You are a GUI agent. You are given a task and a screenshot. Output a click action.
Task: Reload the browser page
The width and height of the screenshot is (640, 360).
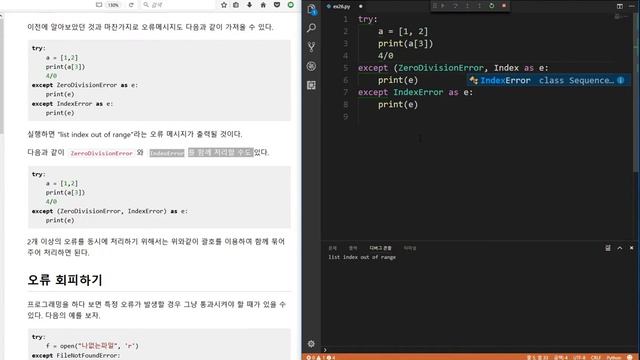131,5
